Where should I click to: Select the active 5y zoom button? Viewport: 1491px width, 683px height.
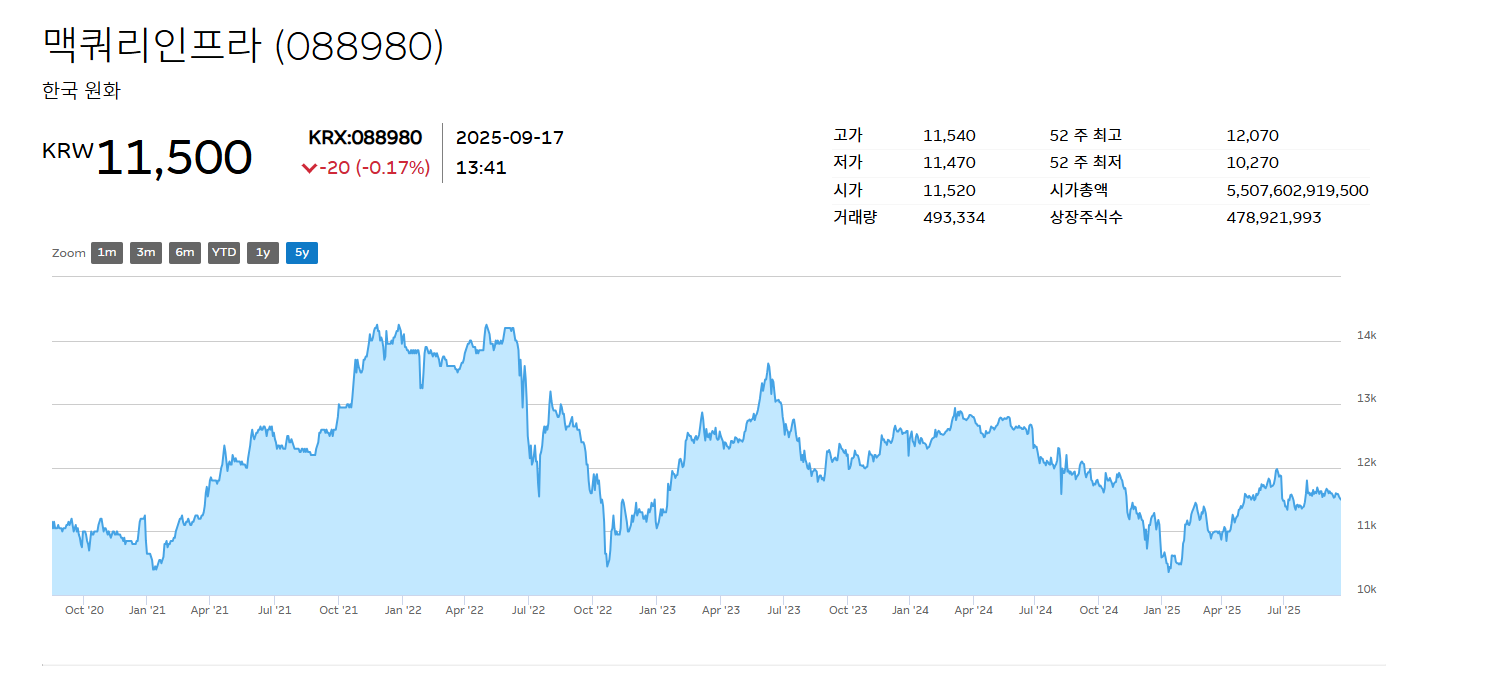302,253
